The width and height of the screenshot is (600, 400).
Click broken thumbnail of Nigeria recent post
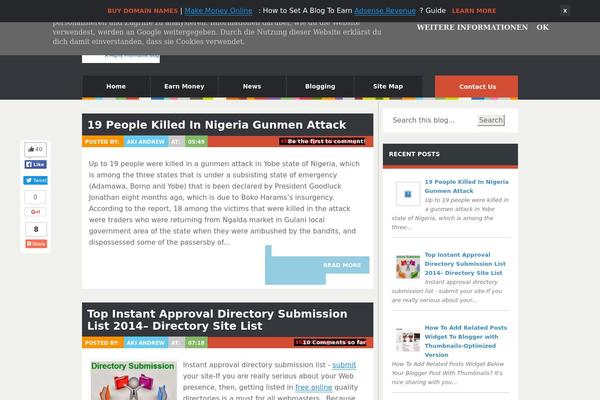(x=408, y=194)
